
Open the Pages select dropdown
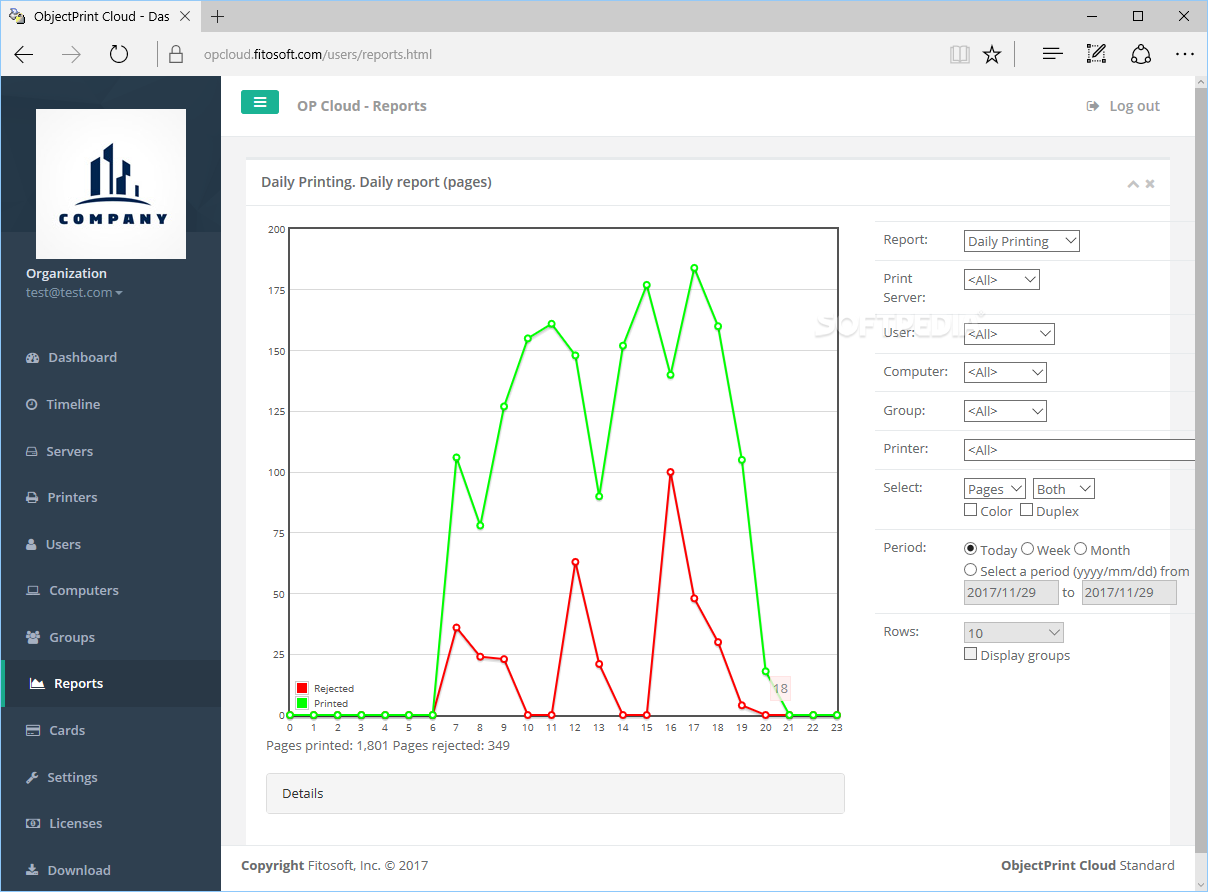pyautogui.click(x=995, y=489)
